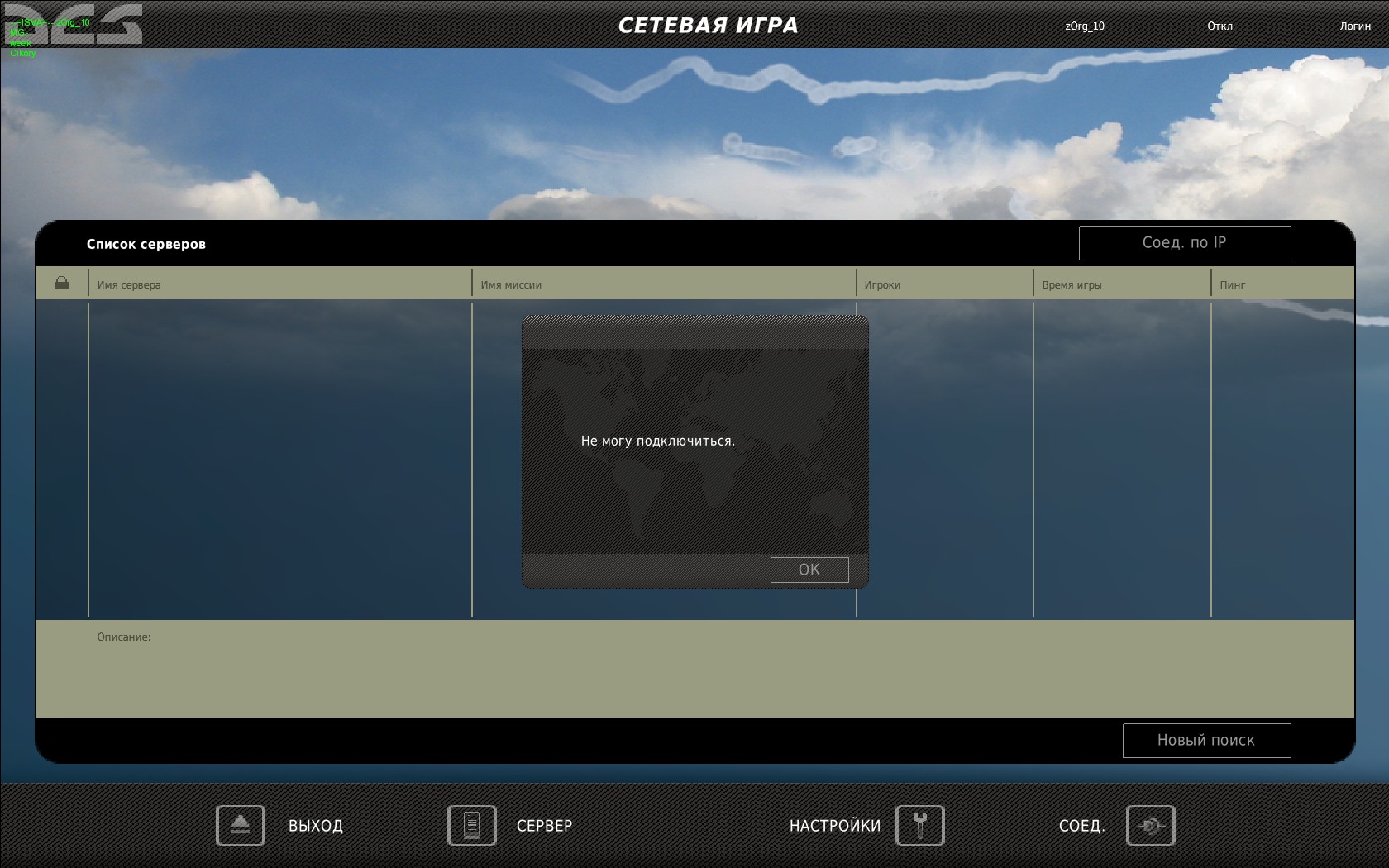
Task: Open settings wrench icon
Action: pos(920,825)
